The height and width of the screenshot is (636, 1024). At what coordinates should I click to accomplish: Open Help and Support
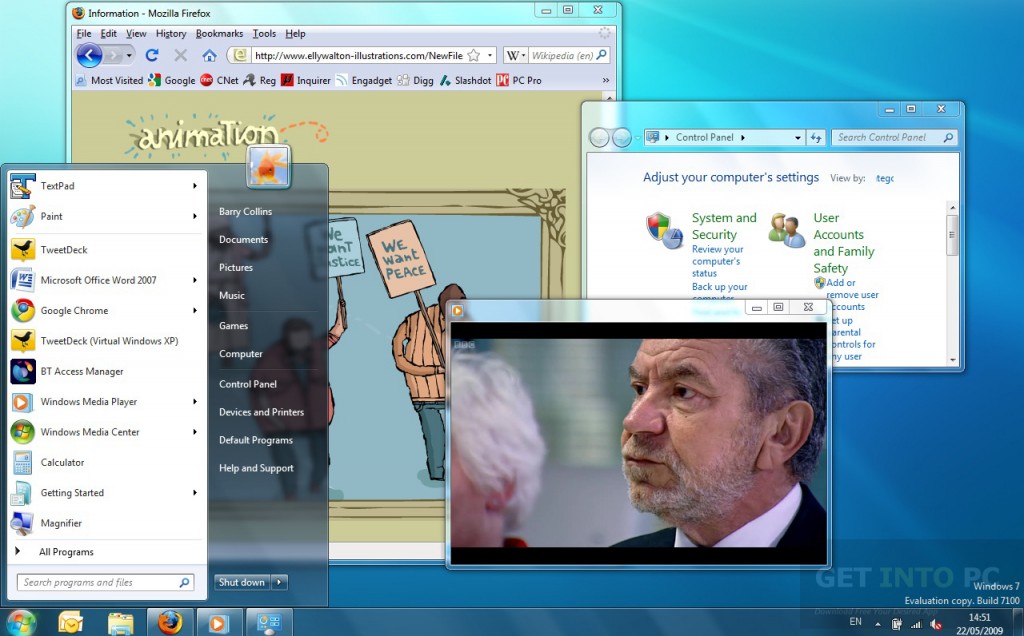click(256, 468)
